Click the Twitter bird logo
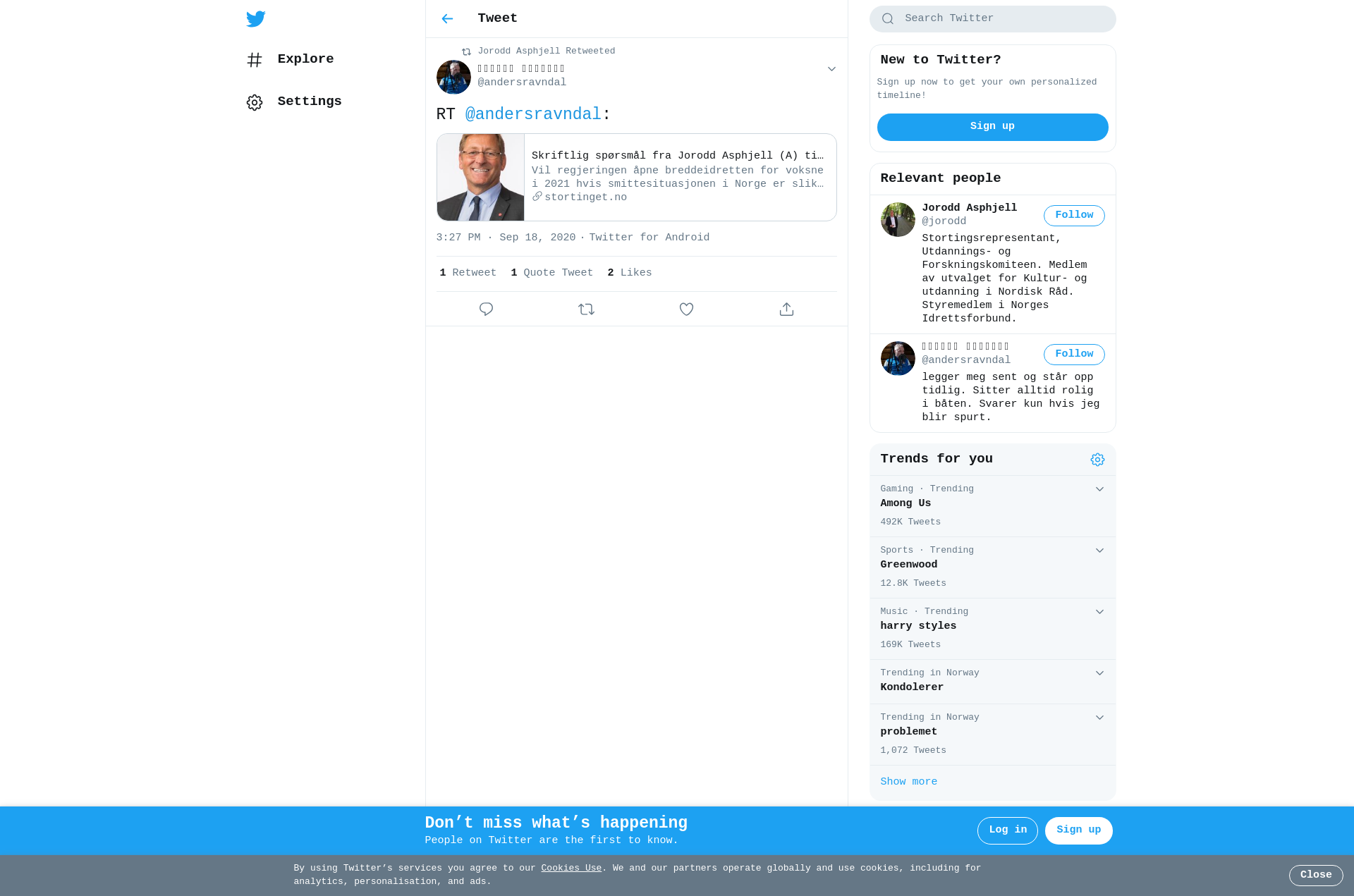This screenshot has width=1354, height=896. coord(255,19)
